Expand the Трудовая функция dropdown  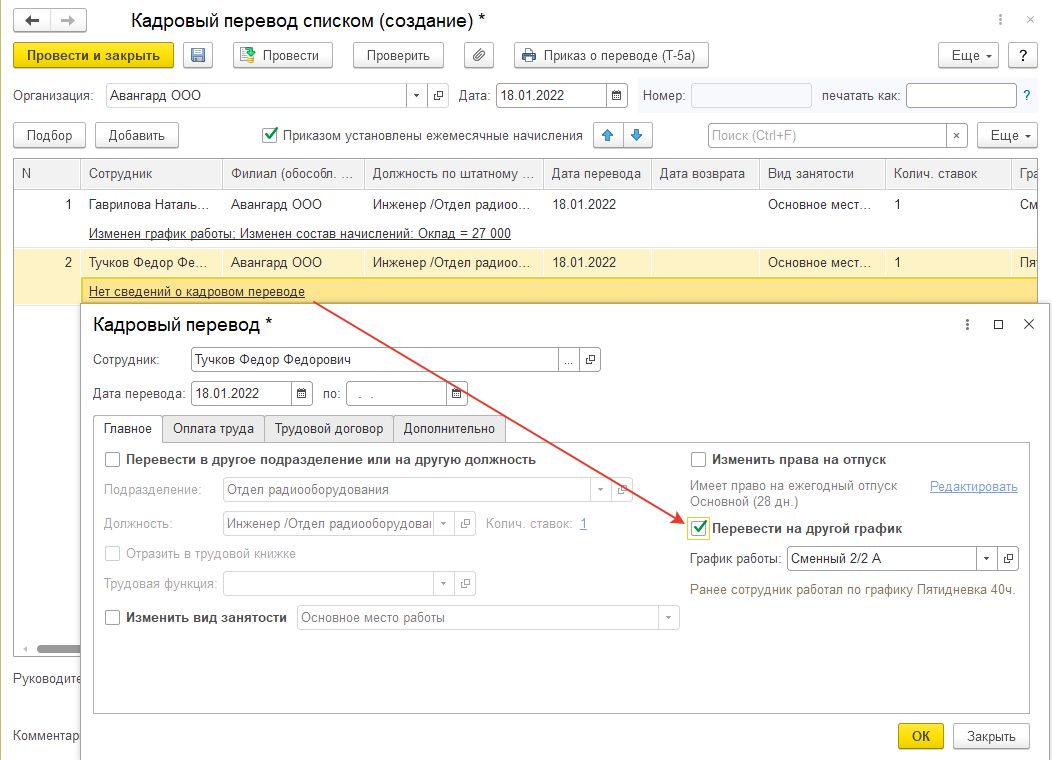point(443,584)
